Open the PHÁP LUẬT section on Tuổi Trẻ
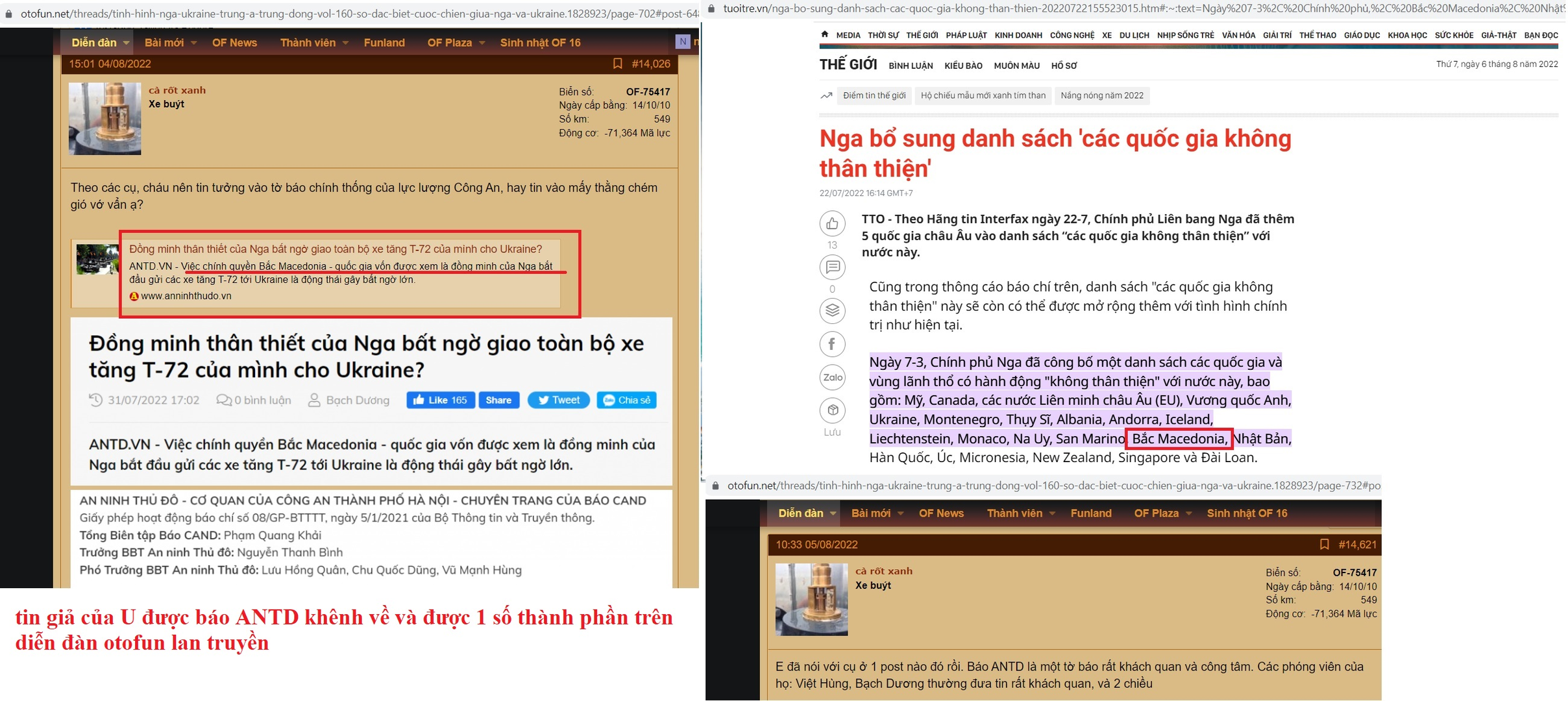The width and height of the screenshot is (1568, 701). [966, 35]
